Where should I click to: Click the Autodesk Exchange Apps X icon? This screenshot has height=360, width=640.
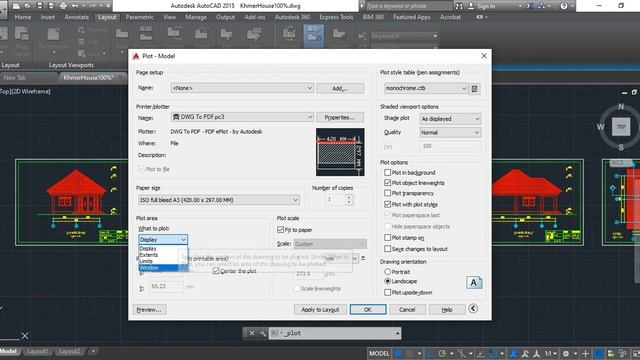(x=529, y=6)
